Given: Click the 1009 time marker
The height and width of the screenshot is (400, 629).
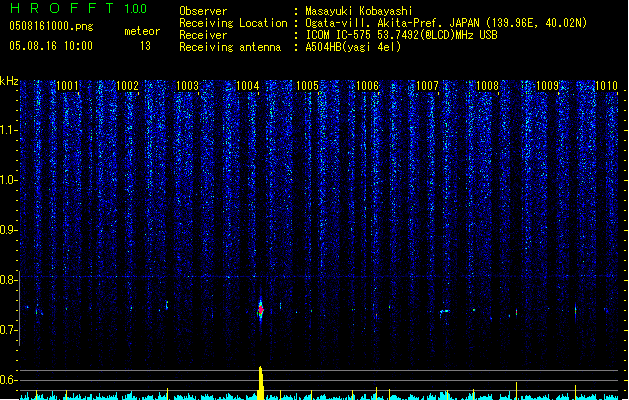Looking at the screenshot, I should (548, 86).
